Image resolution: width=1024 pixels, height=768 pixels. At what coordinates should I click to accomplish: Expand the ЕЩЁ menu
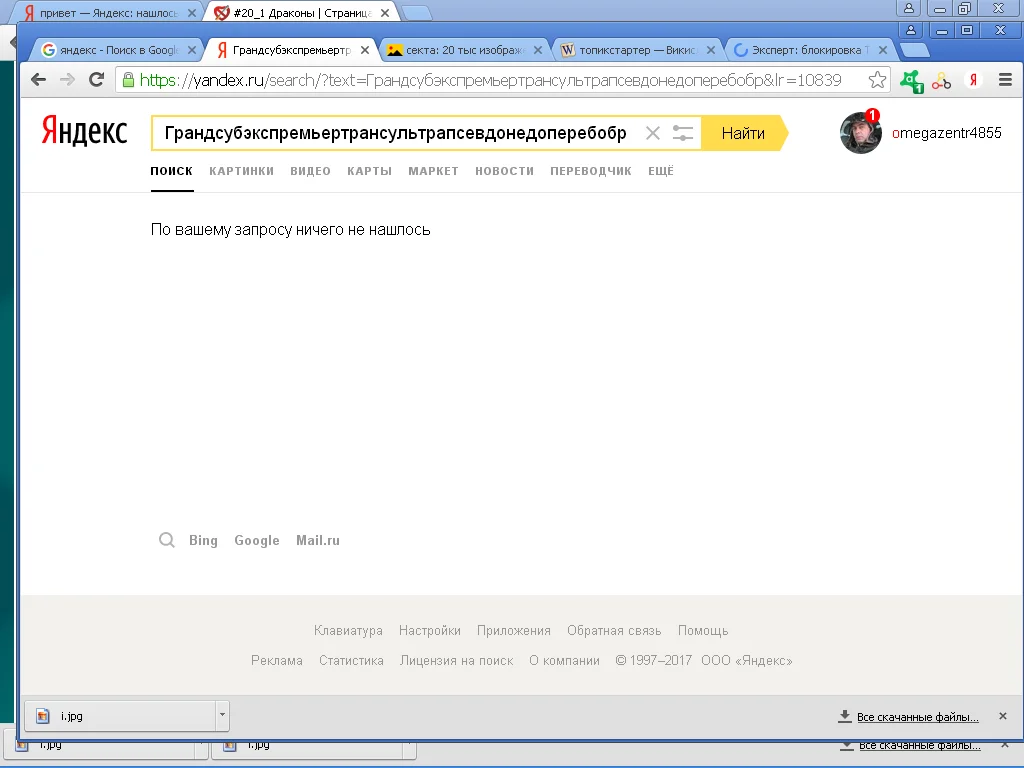click(661, 171)
